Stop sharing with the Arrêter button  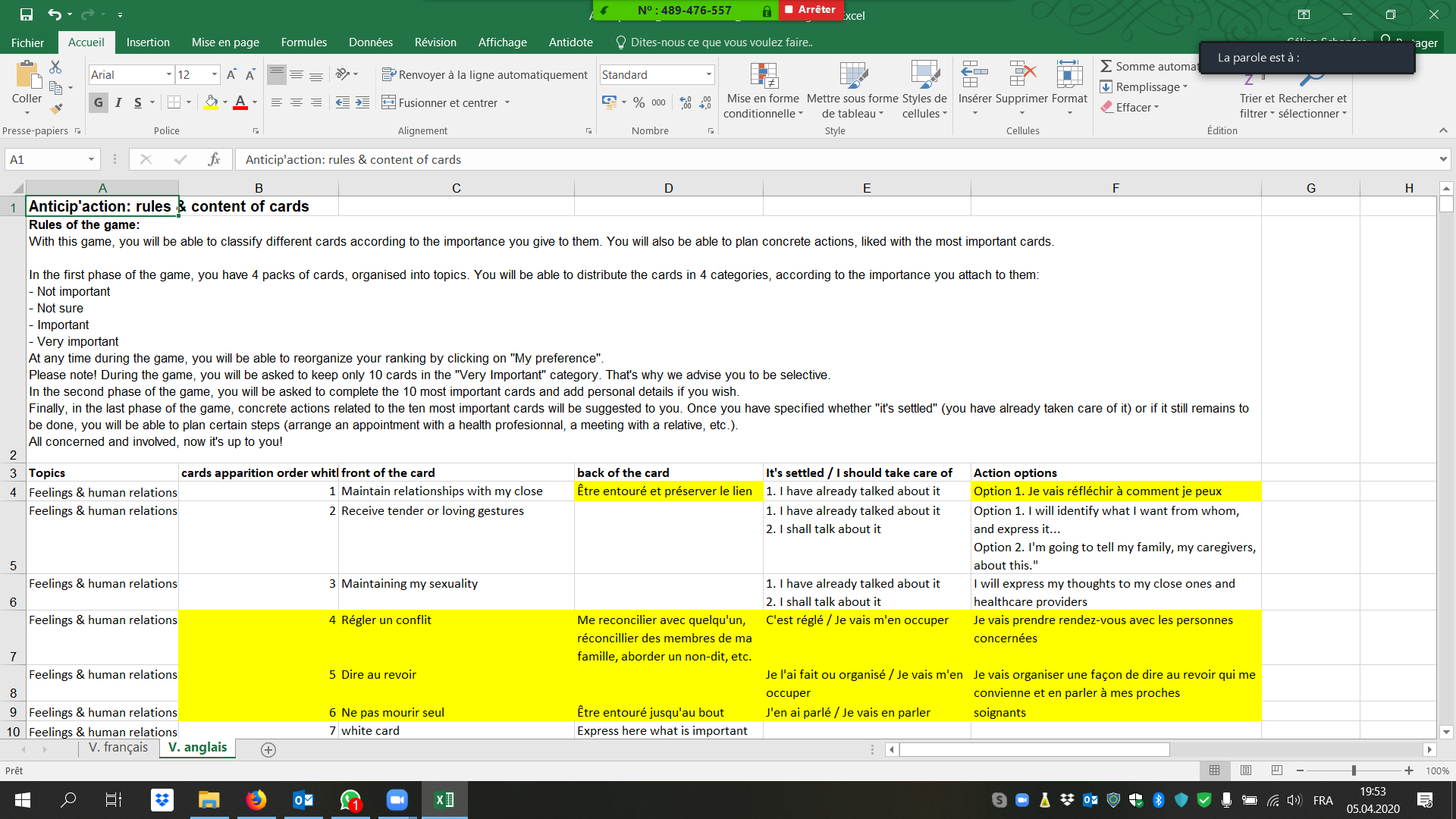click(811, 10)
